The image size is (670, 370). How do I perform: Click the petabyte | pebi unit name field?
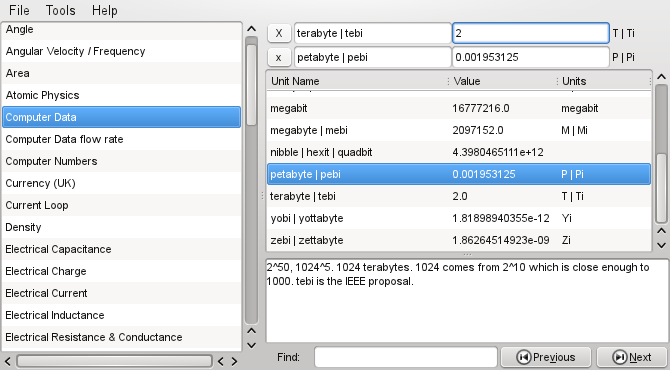tap(372, 57)
